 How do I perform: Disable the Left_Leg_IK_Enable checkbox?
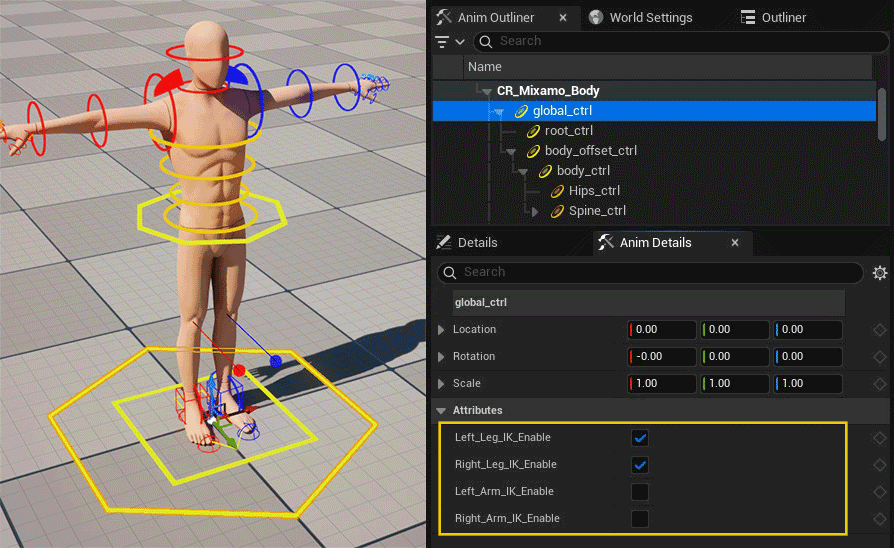coord(640,438)
